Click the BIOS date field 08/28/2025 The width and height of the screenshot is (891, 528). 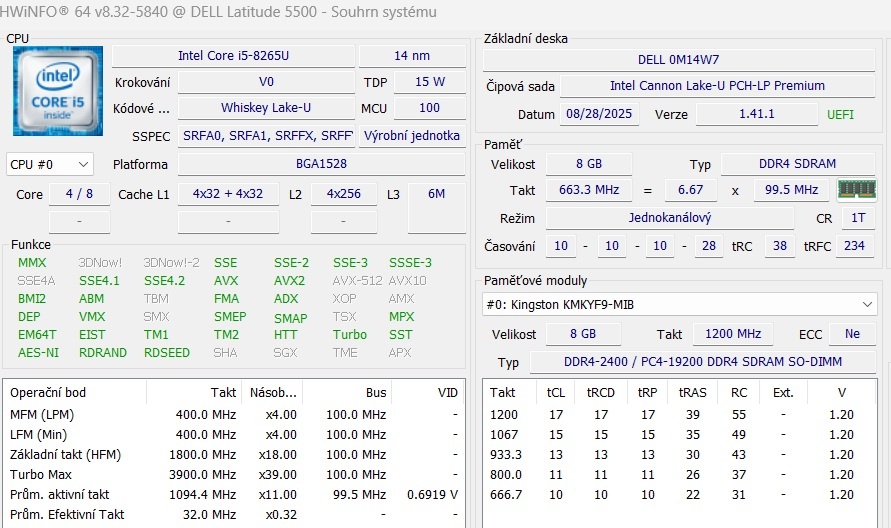600,114
